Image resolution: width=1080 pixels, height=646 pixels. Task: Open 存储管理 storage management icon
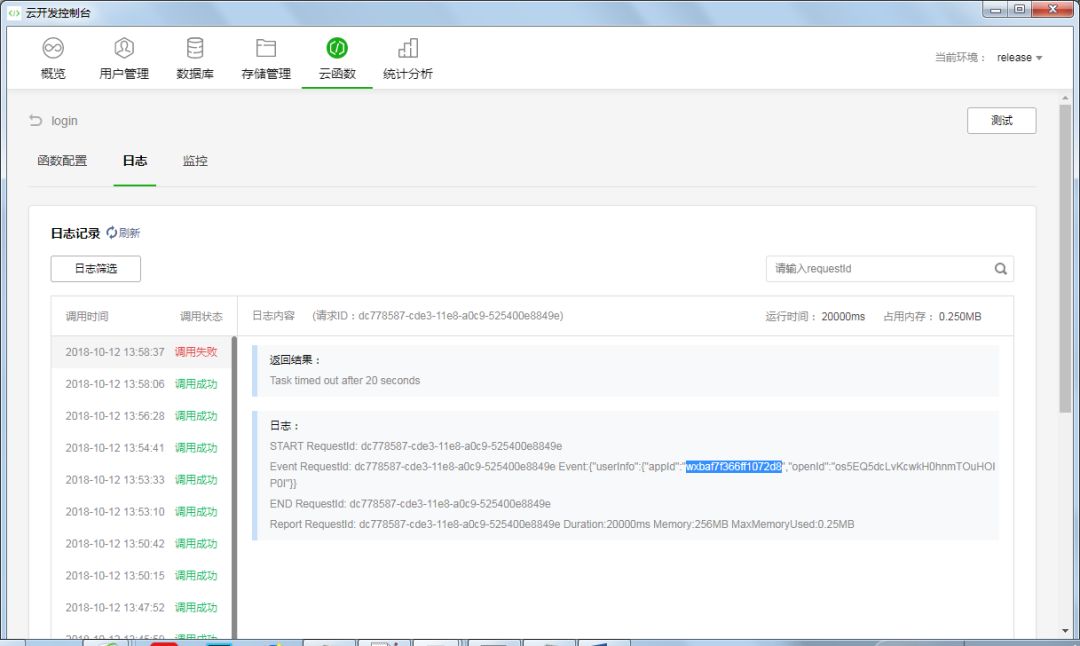[266, 48]
